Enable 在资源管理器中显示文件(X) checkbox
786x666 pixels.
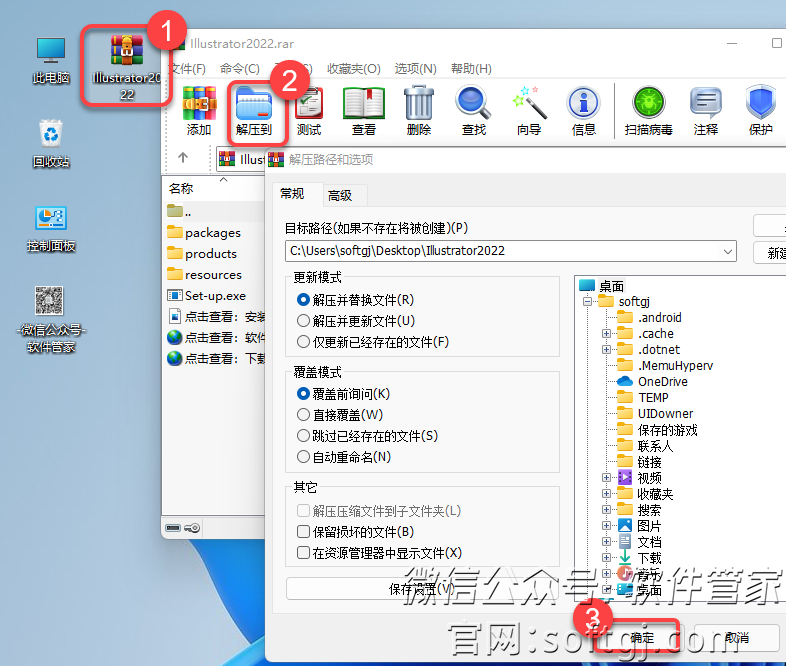click(303, 552)
